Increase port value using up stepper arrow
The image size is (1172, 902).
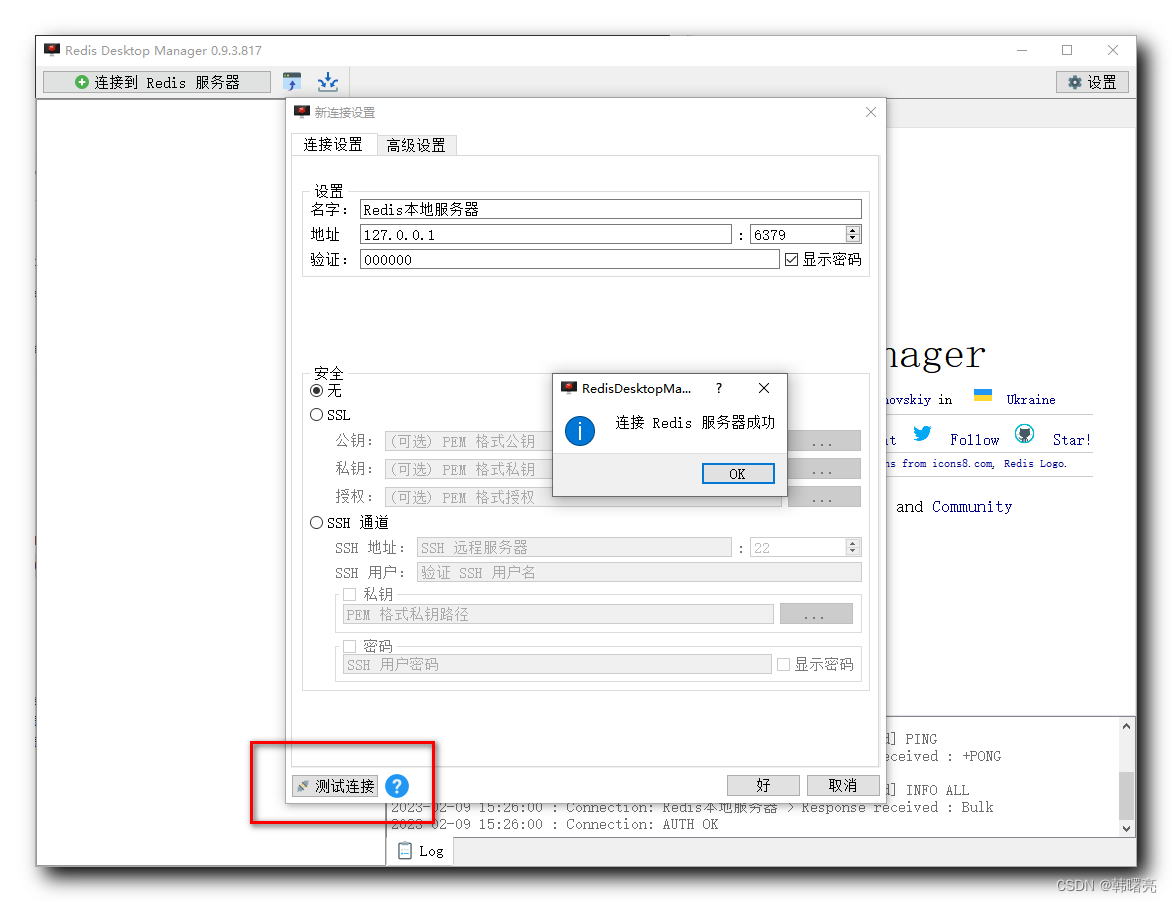[x=853, y=230]
